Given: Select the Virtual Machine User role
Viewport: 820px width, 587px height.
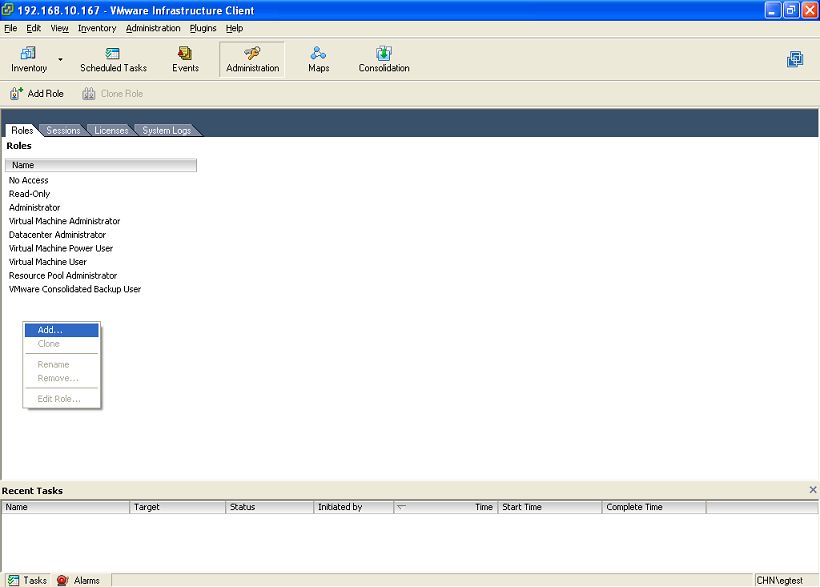Looking at the screenshot, I should pos(48,262).
